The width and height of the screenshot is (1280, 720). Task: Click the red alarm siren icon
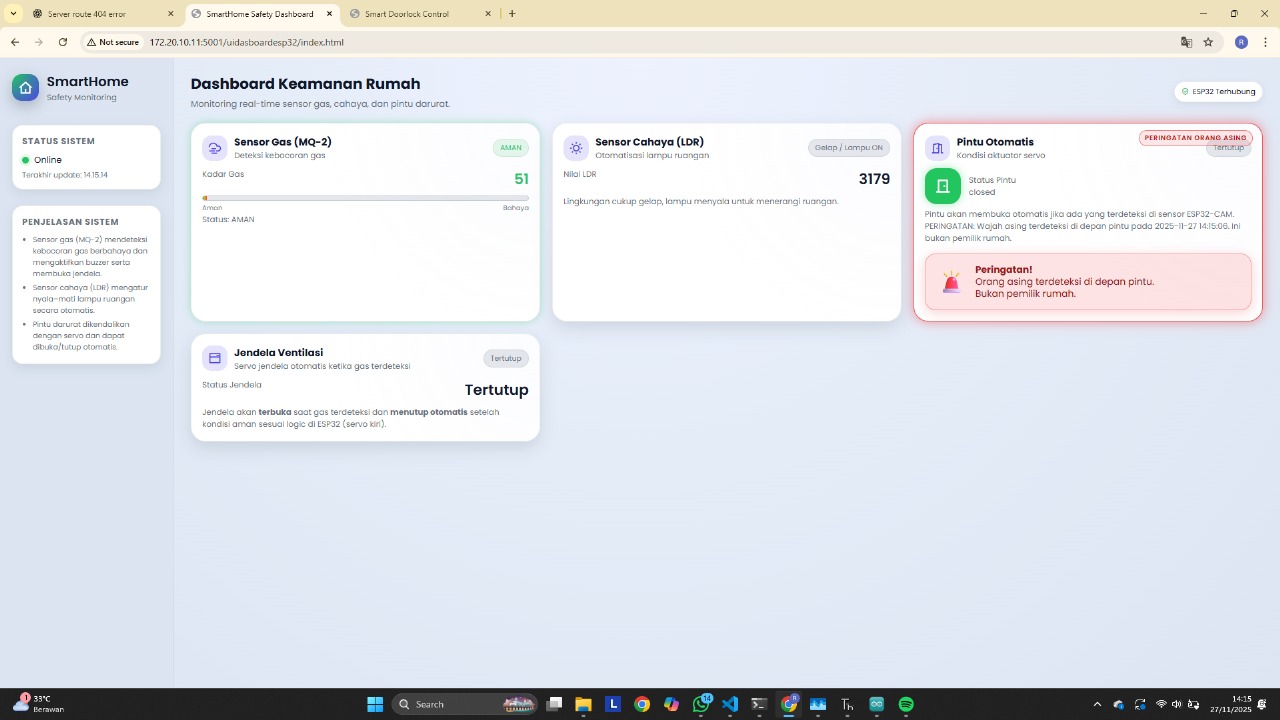(951, 283)
